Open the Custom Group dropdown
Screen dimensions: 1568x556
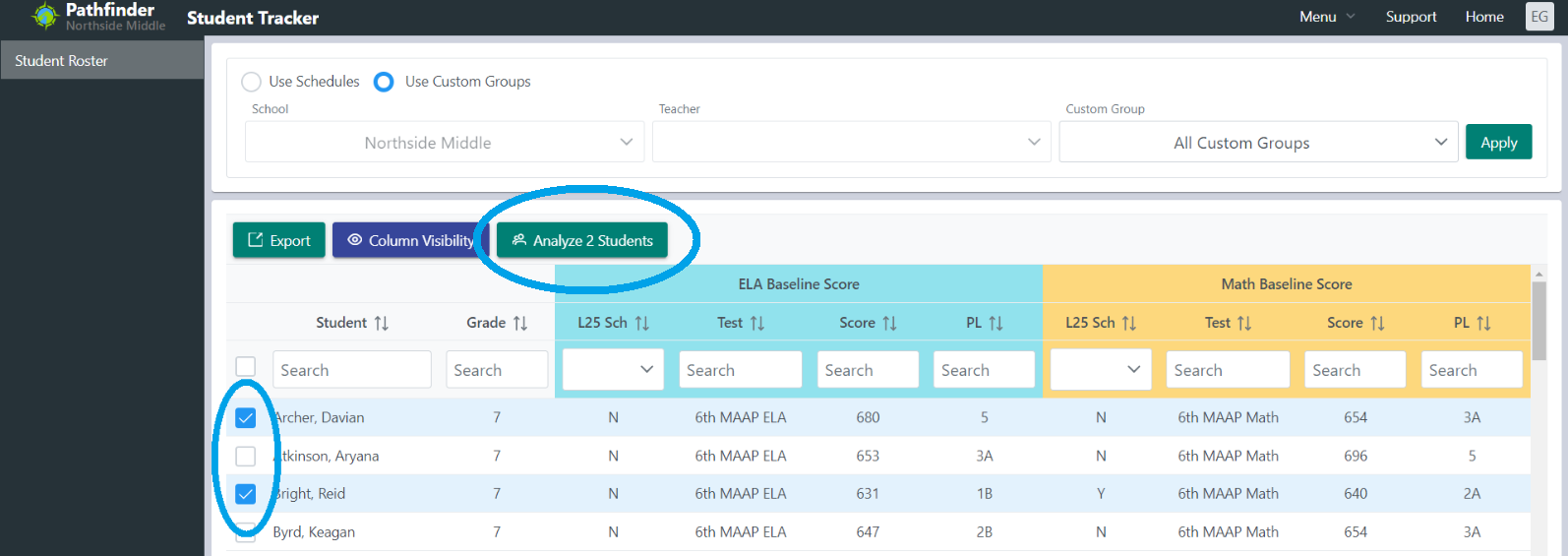pyautogui.click(x=1258, y=143)
